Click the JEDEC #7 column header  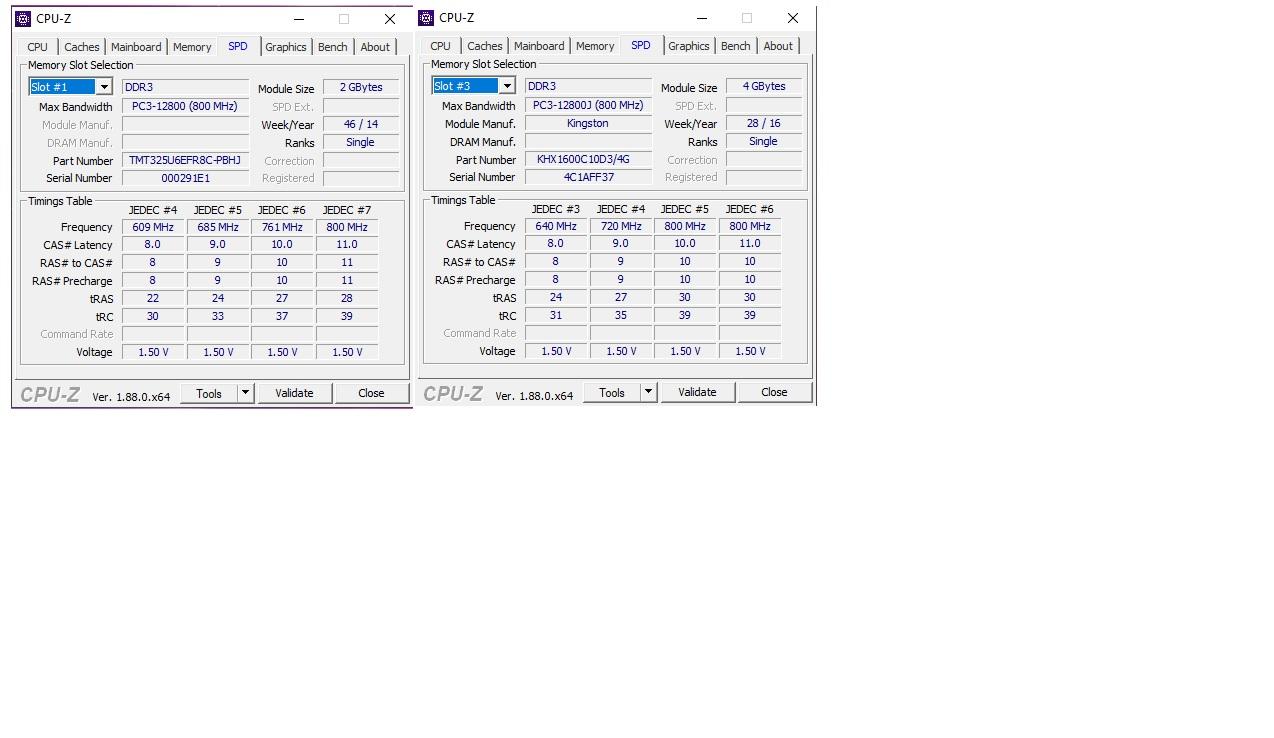[x=347, y=210]
